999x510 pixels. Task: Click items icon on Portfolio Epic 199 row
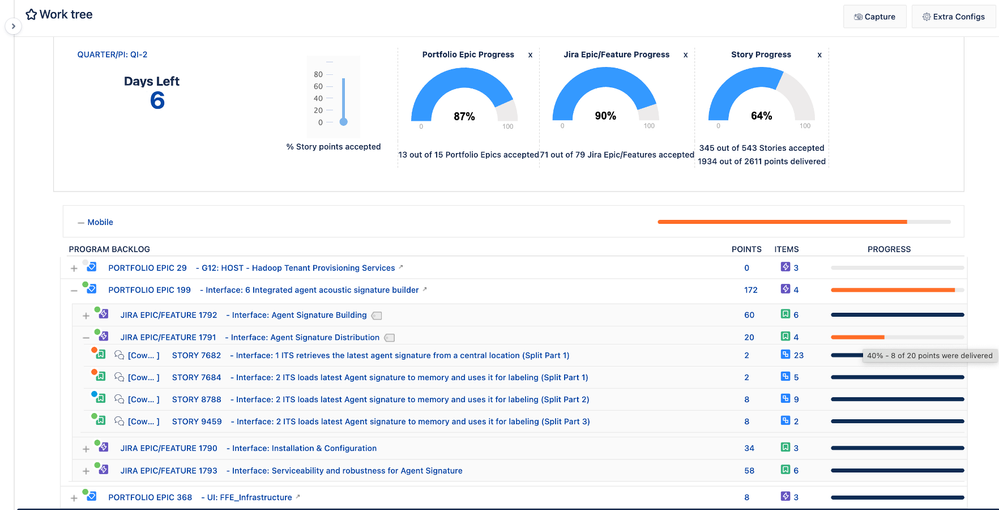click(x=786, y=289)
